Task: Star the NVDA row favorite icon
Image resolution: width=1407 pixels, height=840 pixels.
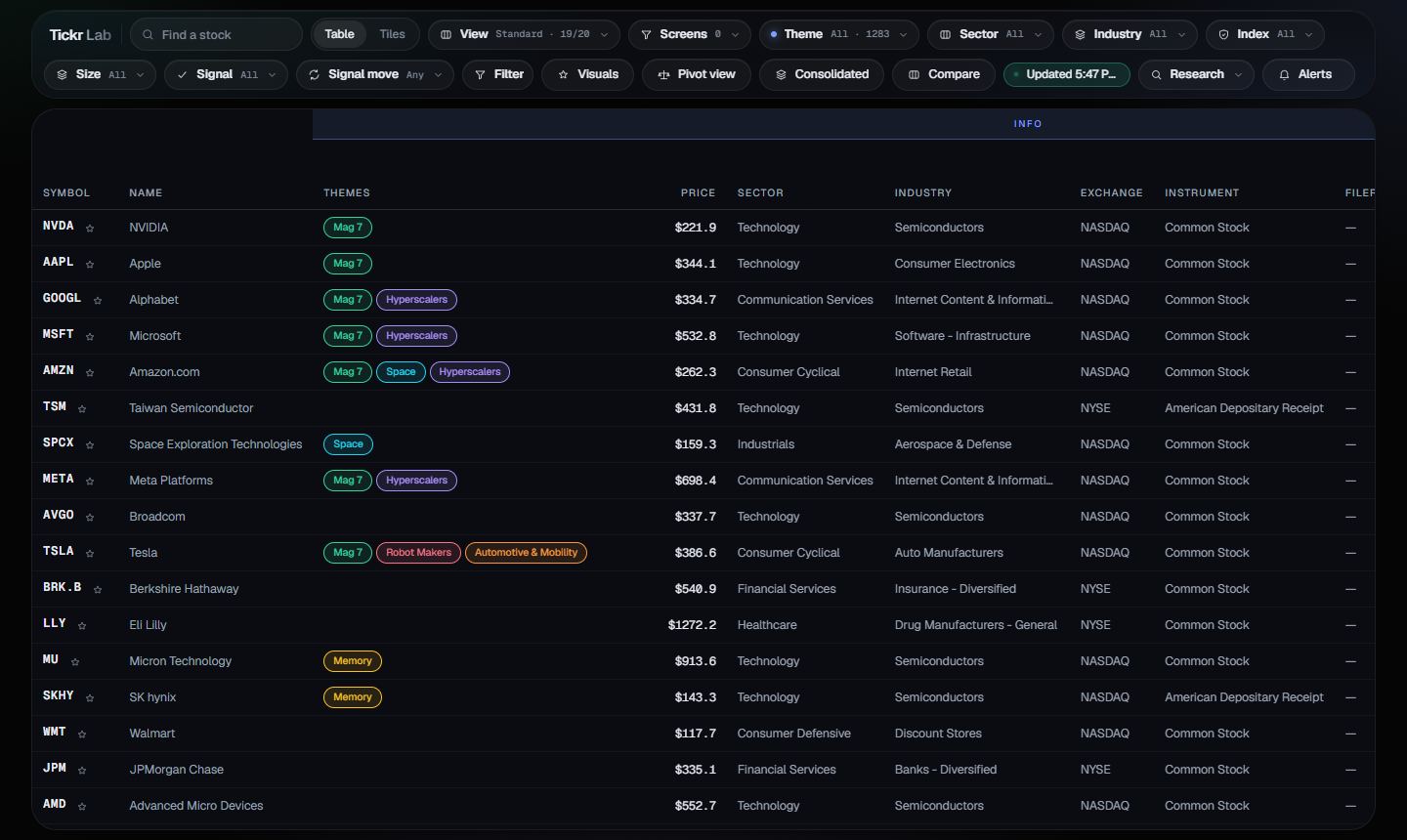Action: (90, 229)
